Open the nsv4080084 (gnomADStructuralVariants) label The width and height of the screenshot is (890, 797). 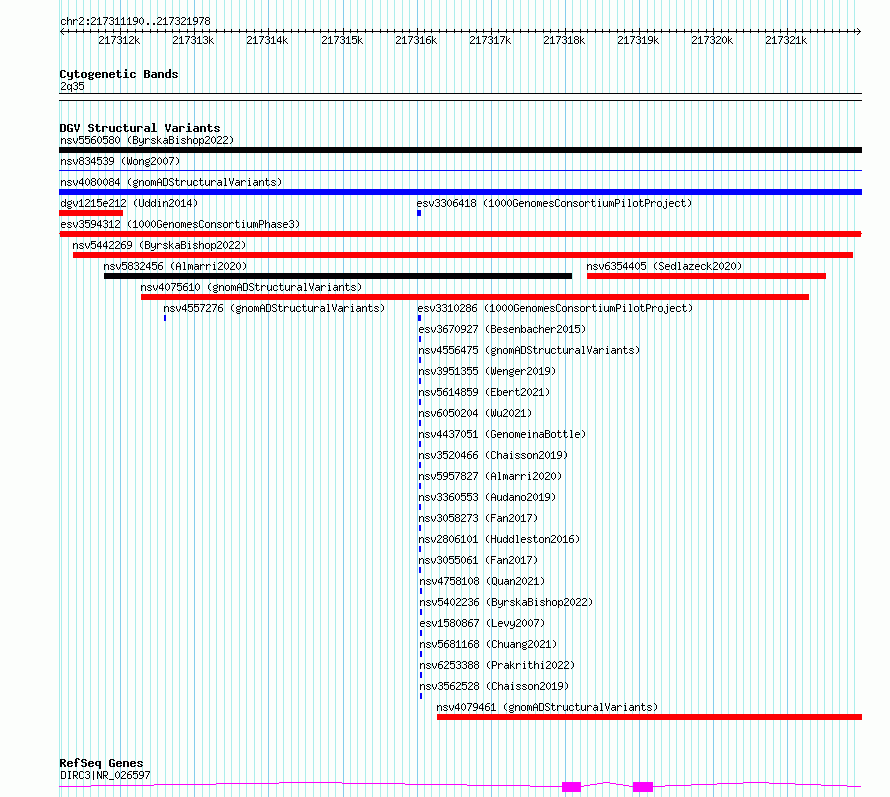pos(171,182)
